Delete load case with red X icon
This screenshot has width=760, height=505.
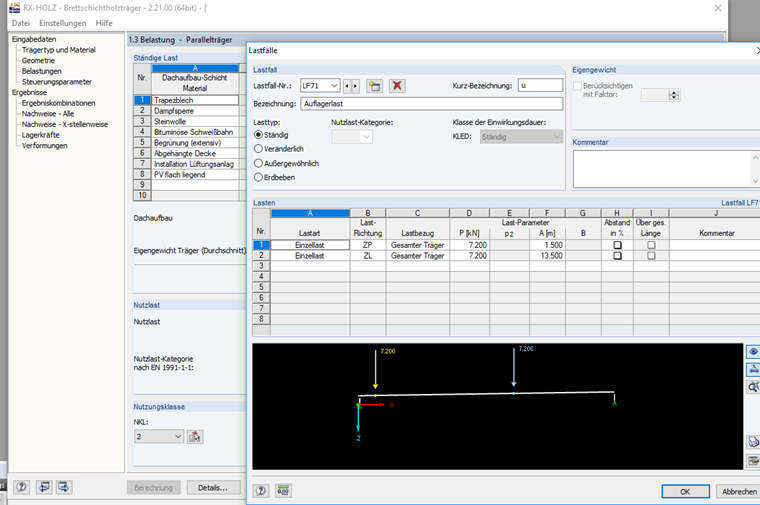(x=397, y=86)
